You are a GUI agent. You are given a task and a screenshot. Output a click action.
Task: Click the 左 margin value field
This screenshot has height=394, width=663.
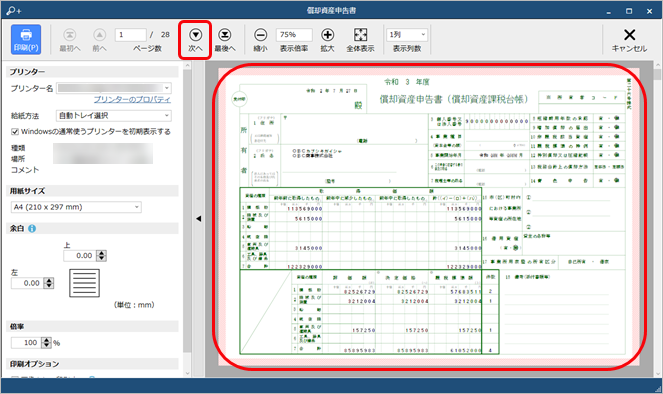tap(27, 283)
